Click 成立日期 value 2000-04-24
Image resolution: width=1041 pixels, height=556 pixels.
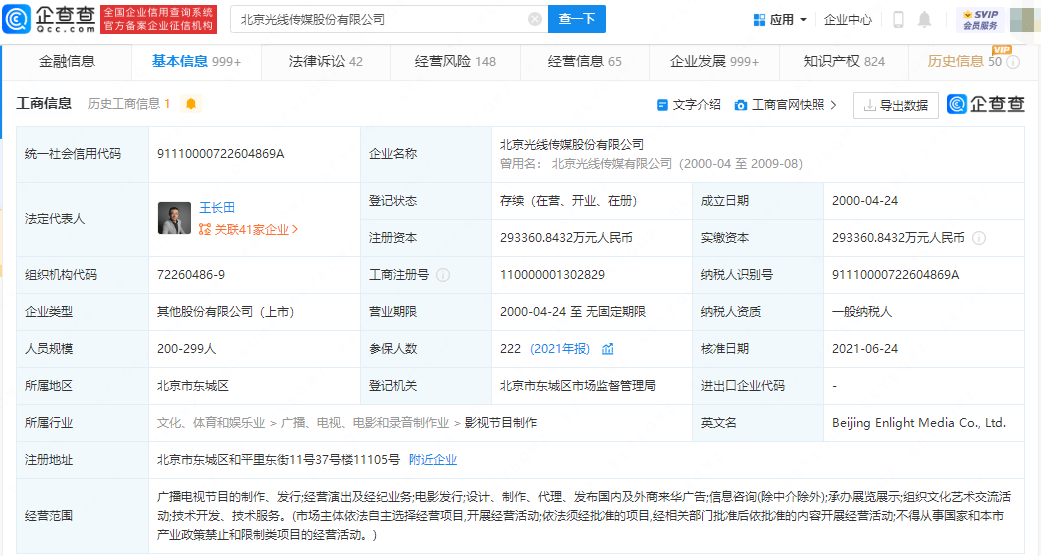pyautogui.click(x=864, y=201)
